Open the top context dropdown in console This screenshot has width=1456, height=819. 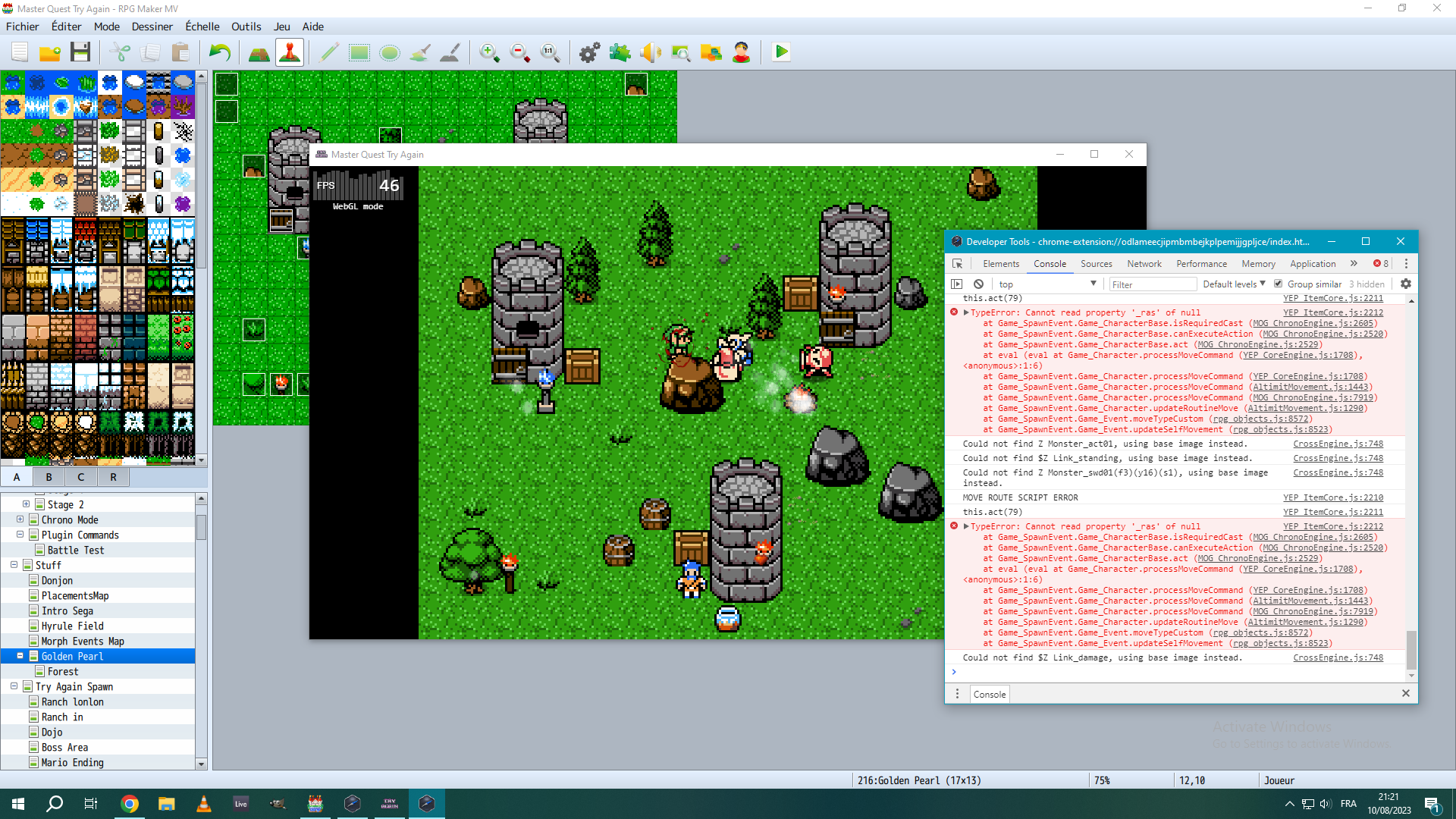tap(1048, 284)
